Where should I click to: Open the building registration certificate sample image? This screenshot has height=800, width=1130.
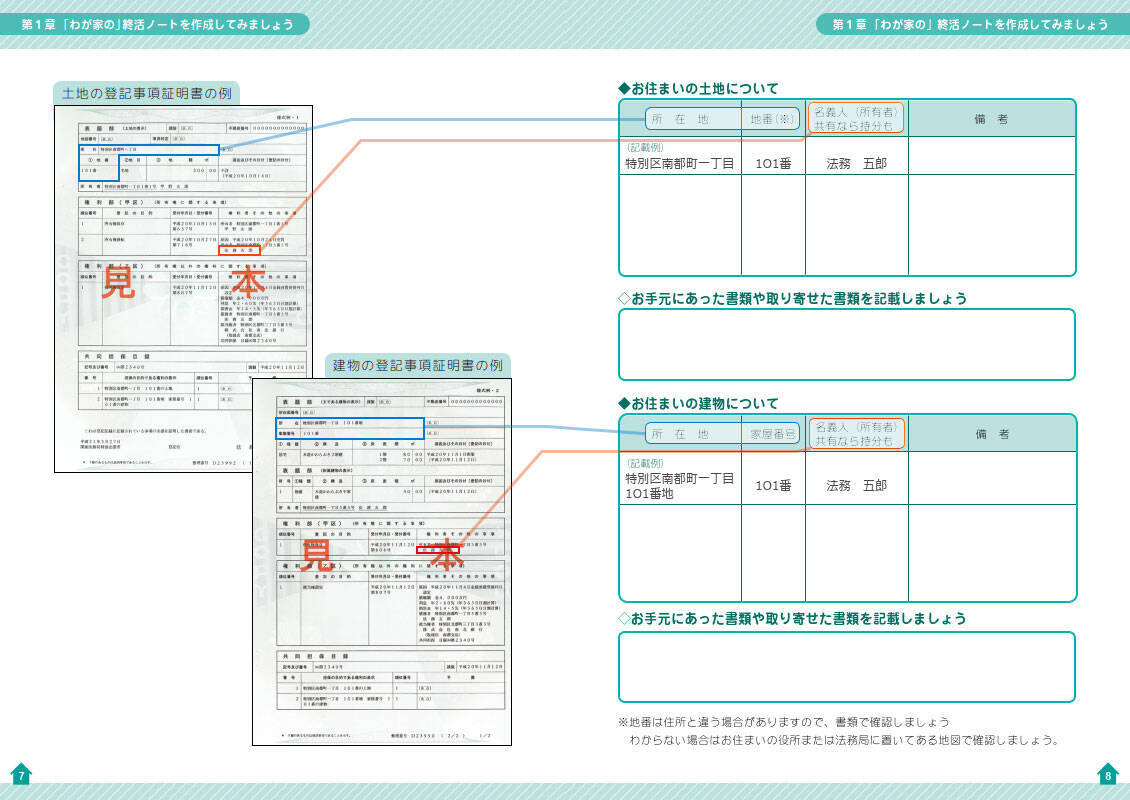tap(382, 560)
